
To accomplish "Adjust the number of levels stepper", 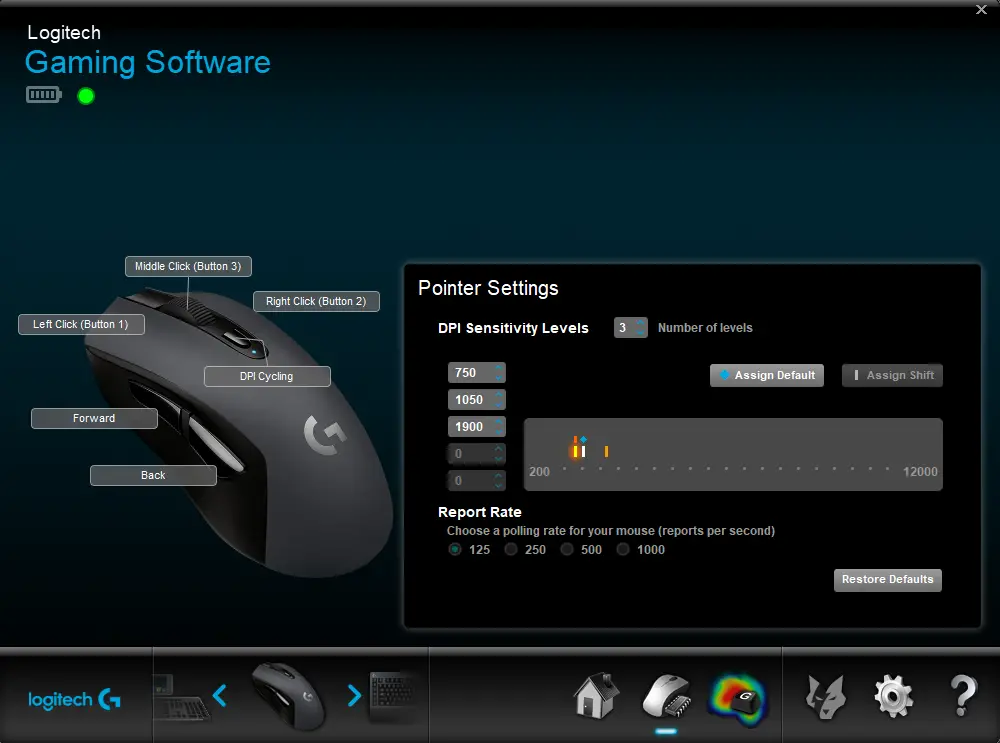I will pyautogui.click(x=640, y=327).
